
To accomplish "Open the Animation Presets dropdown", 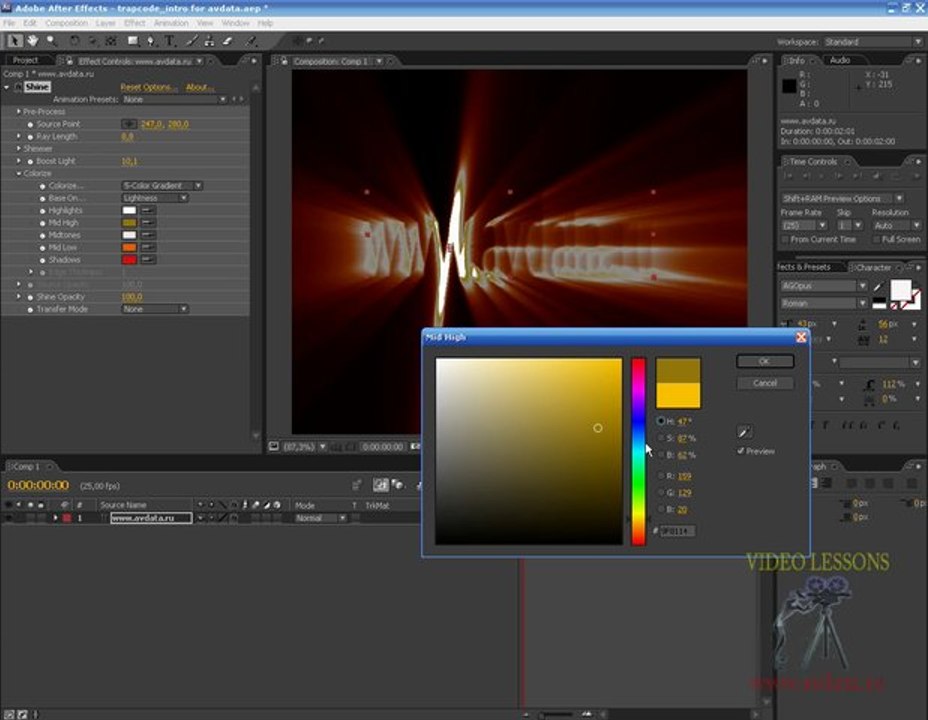I will [175, 99].
